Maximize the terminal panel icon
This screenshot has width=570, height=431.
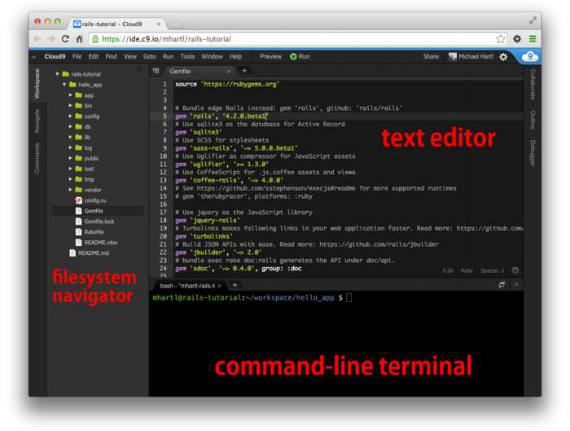(x=502, y=285)
